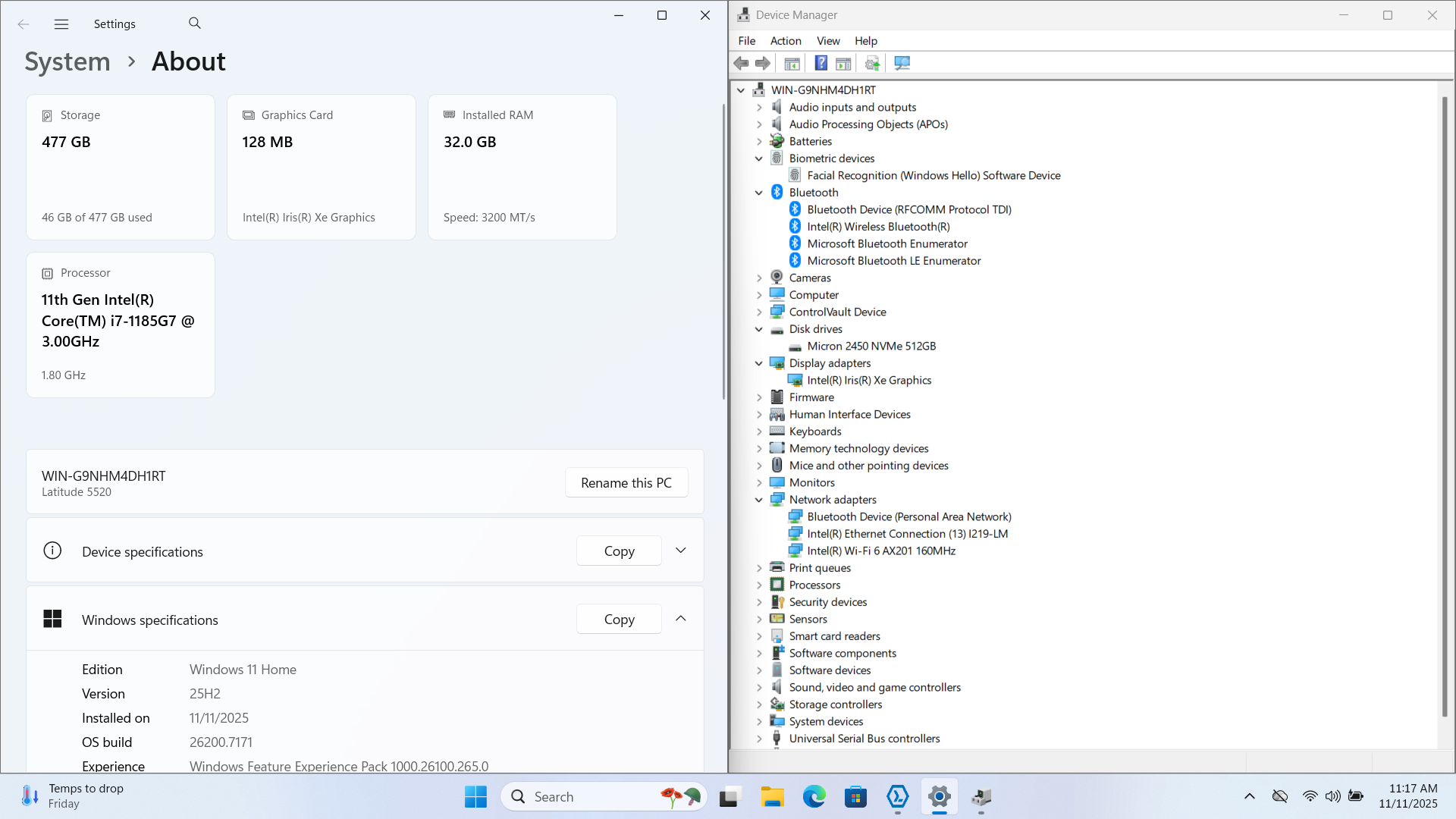The width and height of the screenshot is (1456, 819).
Task: Click the Wi-Fi icon in system tray
Action: [x=1310, y=796]
